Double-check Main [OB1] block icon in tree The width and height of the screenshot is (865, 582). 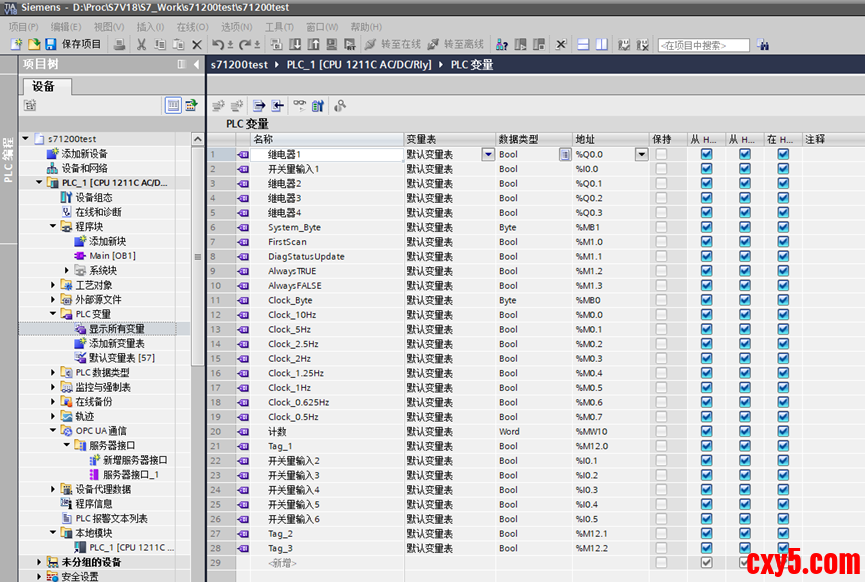(80, 256)
